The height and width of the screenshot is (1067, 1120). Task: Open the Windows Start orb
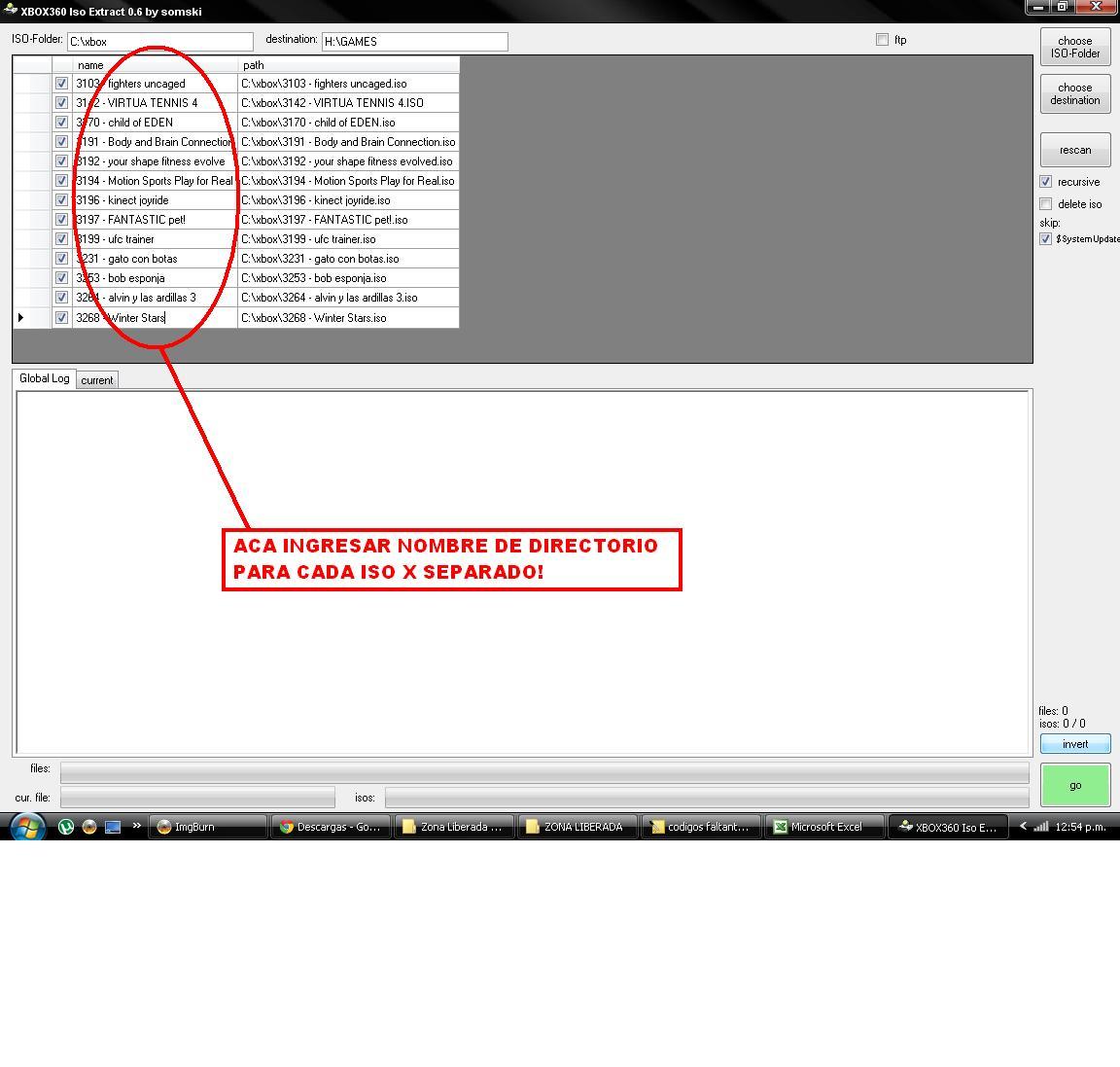coord(27,827)
